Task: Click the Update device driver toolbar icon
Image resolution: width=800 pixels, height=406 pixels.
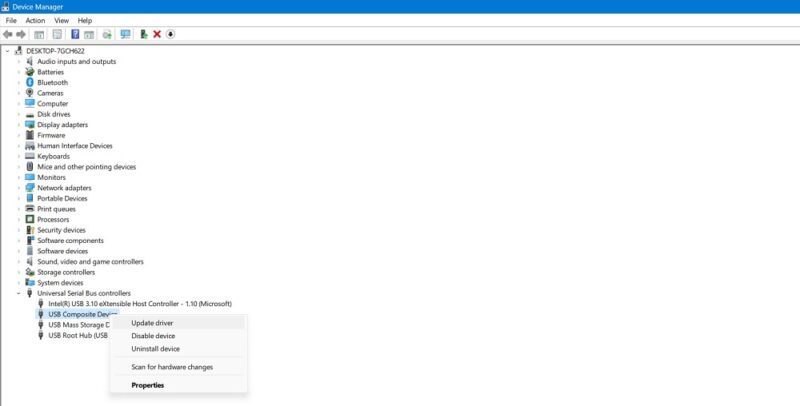Action: click(x=107, y=34)
